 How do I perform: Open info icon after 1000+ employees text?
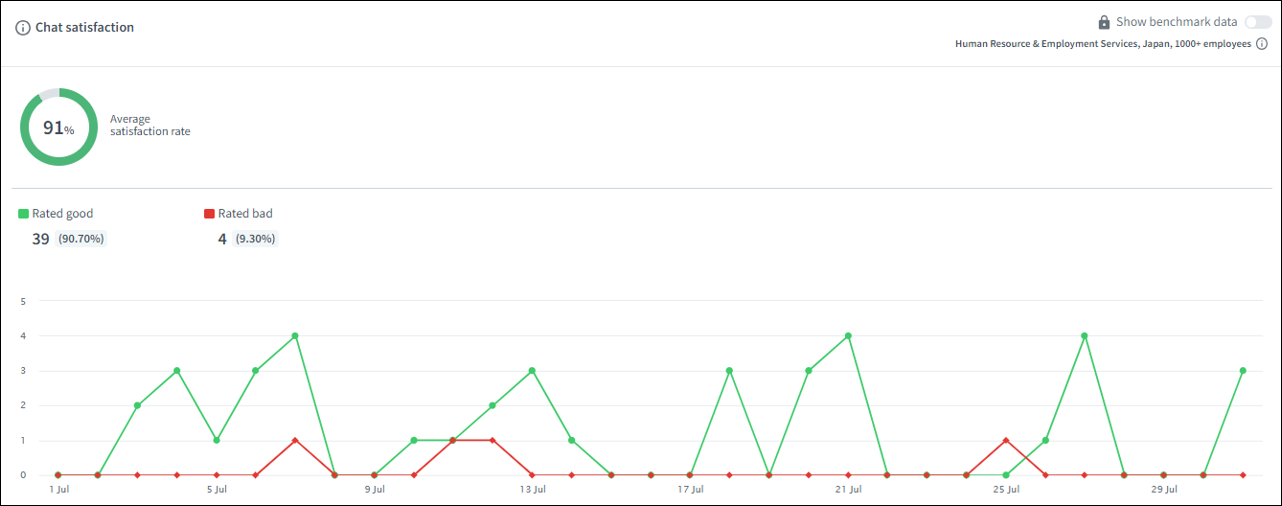tap(1262, 44)
